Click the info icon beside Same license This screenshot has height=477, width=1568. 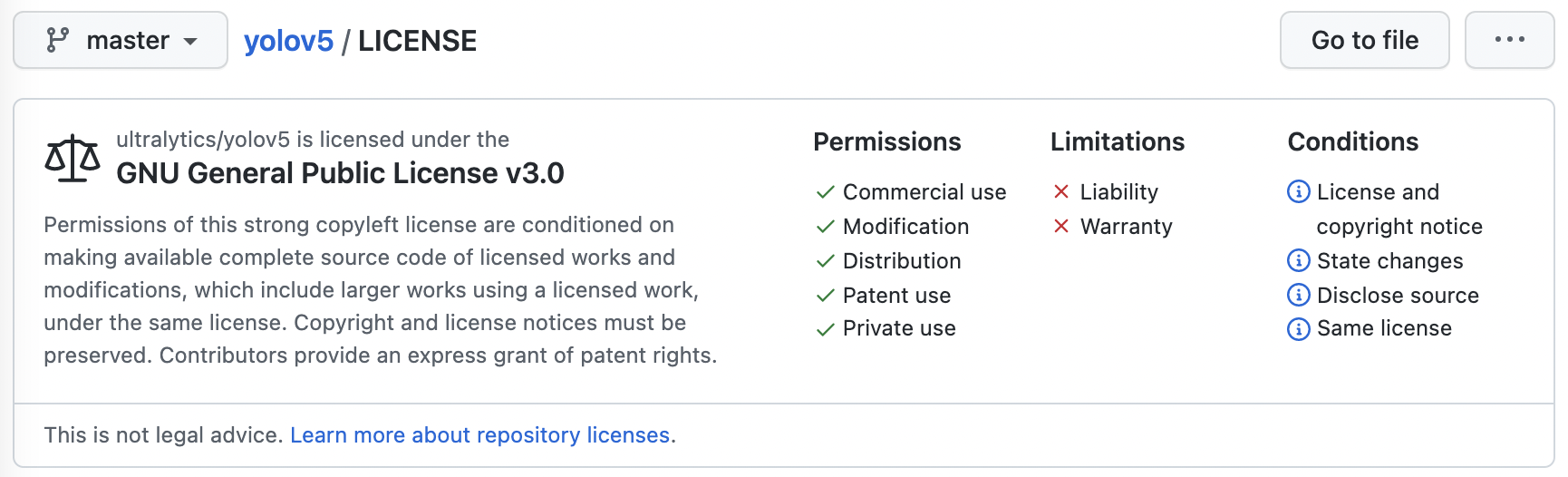tap(1298, 328)
